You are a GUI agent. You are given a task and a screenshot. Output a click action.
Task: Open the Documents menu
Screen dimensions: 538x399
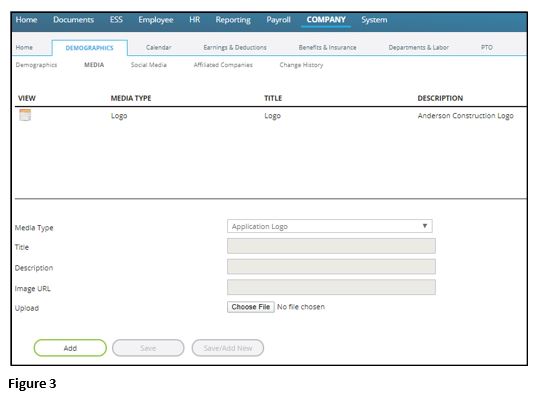click(x=73, y=20)
